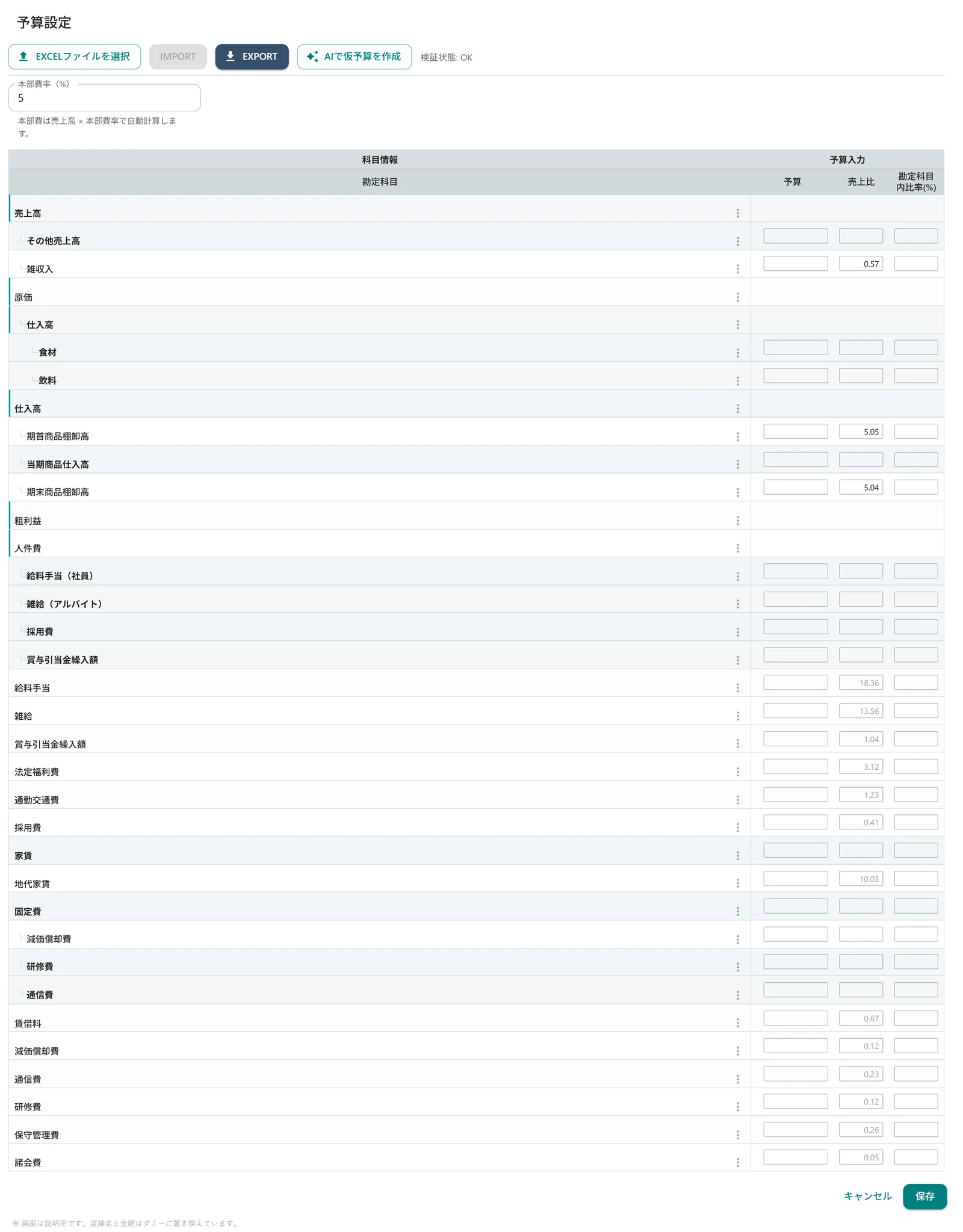
Task: Click AIで仮予算を作成 button
Action: click(354, 57)
